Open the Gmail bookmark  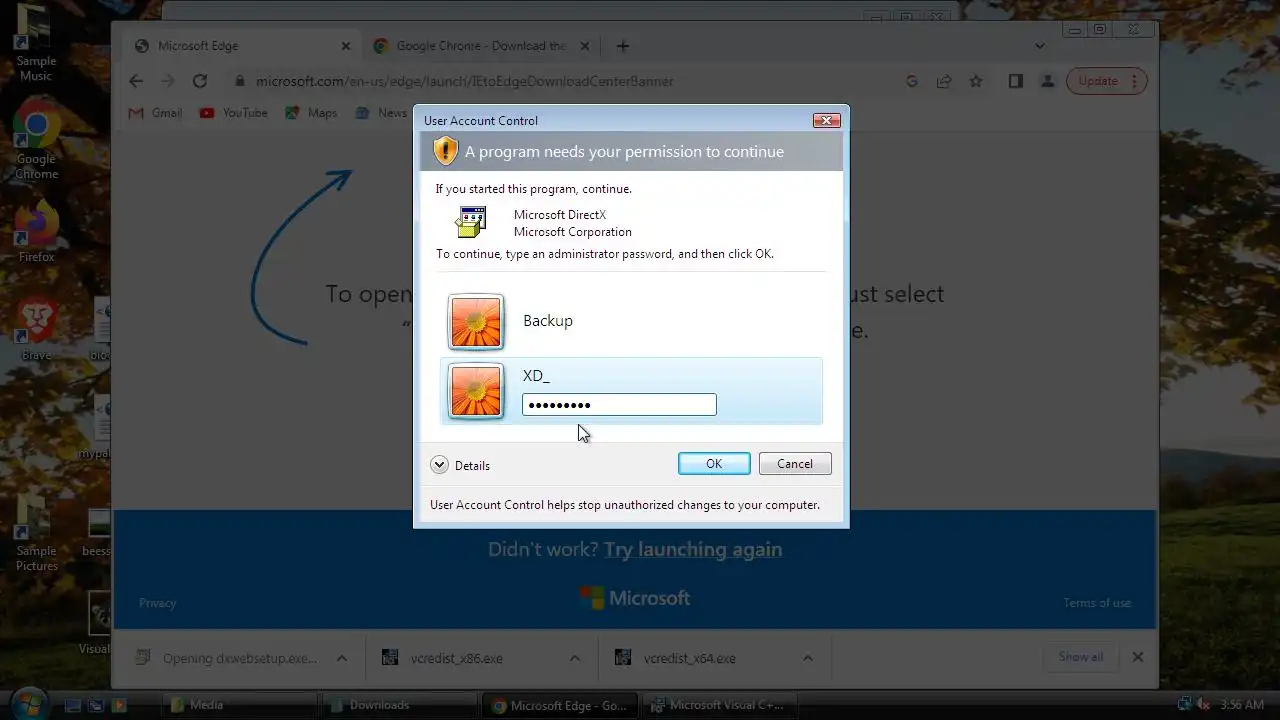pos(155,113)
